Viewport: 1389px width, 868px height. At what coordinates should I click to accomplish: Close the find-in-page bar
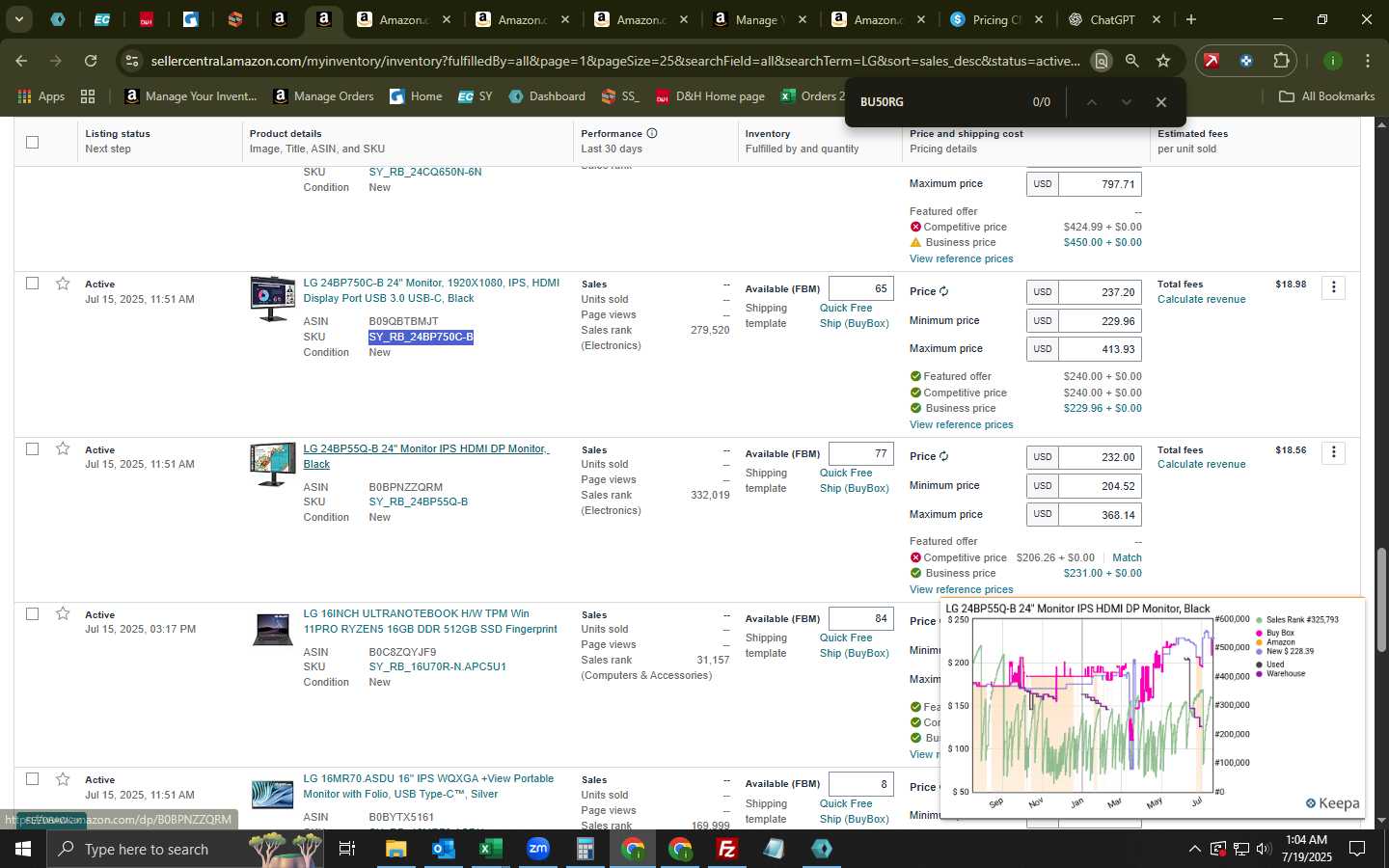(x=1161, y=102)
